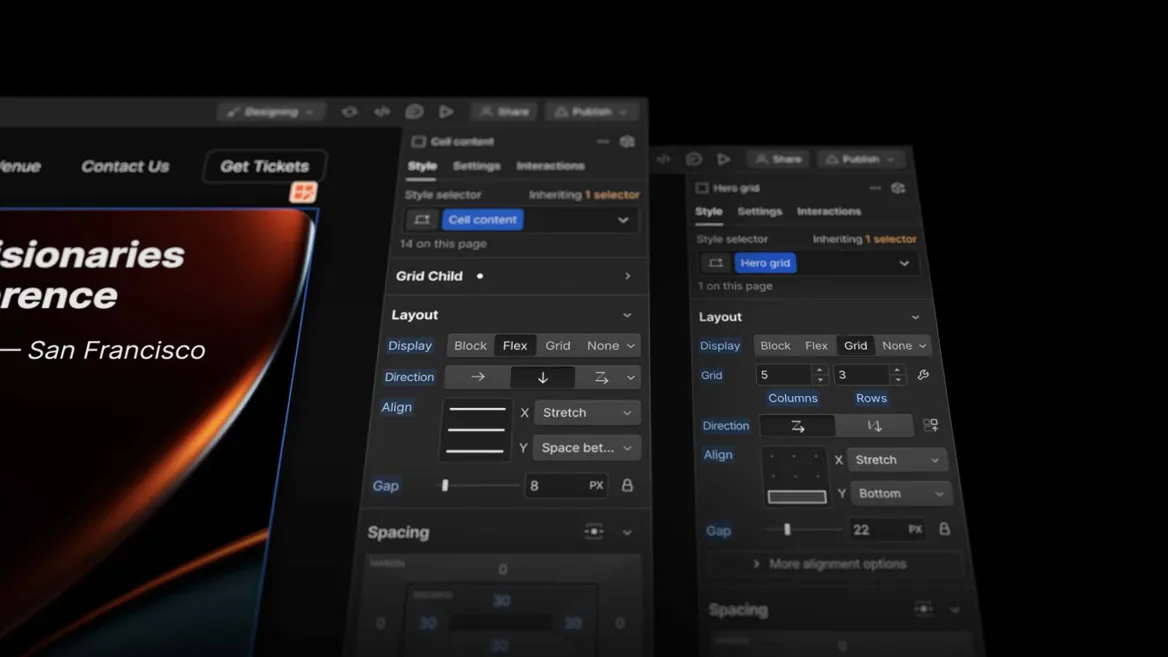This screenshot has height=657, width=1168.
Task: Set display to Grid in Cell content panel
Action: pyautogui.click(x=557, y=346)
